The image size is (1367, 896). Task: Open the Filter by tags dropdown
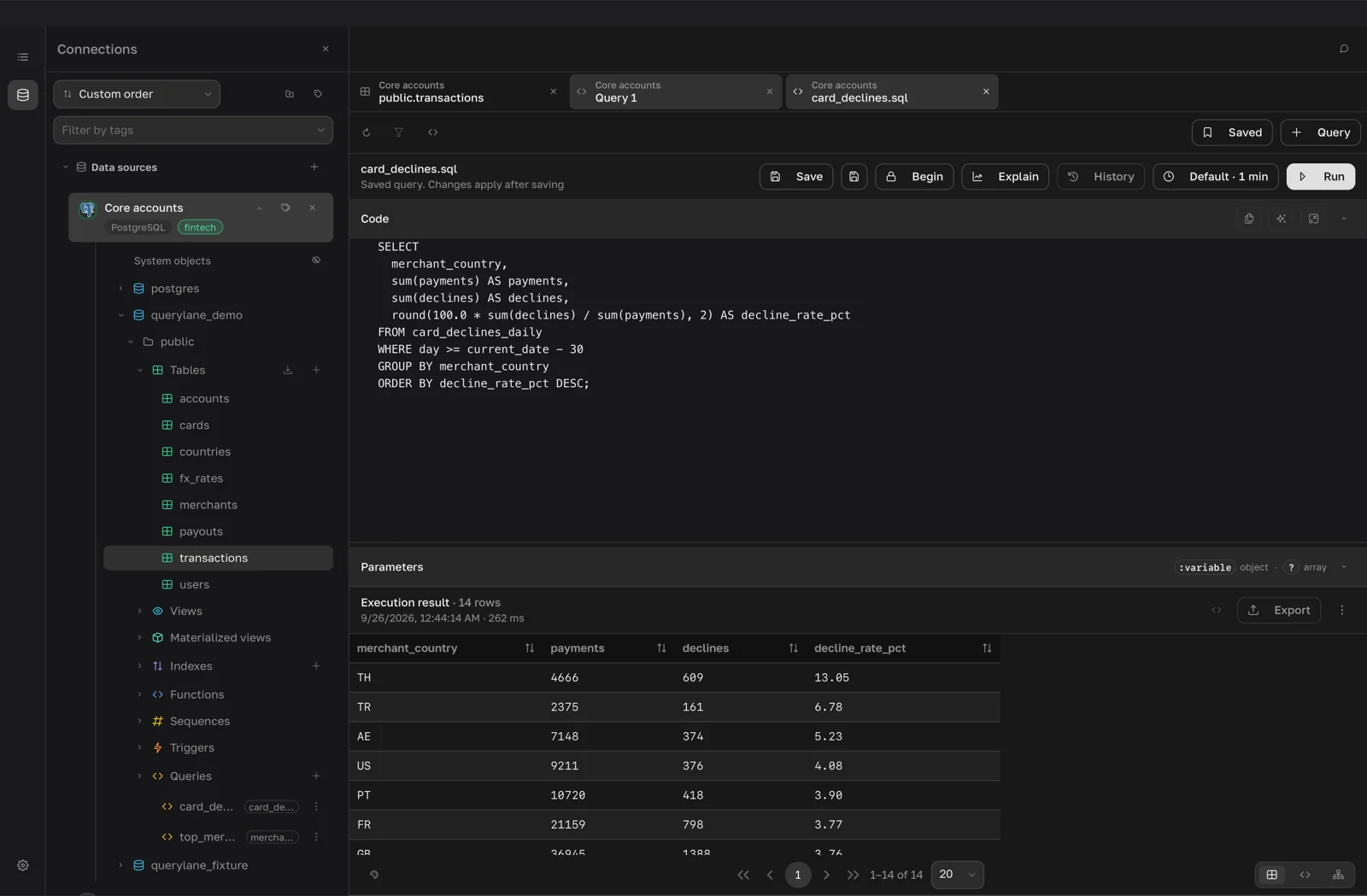(193, 130)
